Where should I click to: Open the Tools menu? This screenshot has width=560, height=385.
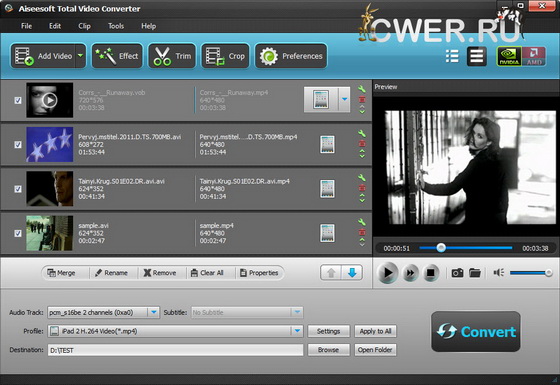(x=116, y=26)
